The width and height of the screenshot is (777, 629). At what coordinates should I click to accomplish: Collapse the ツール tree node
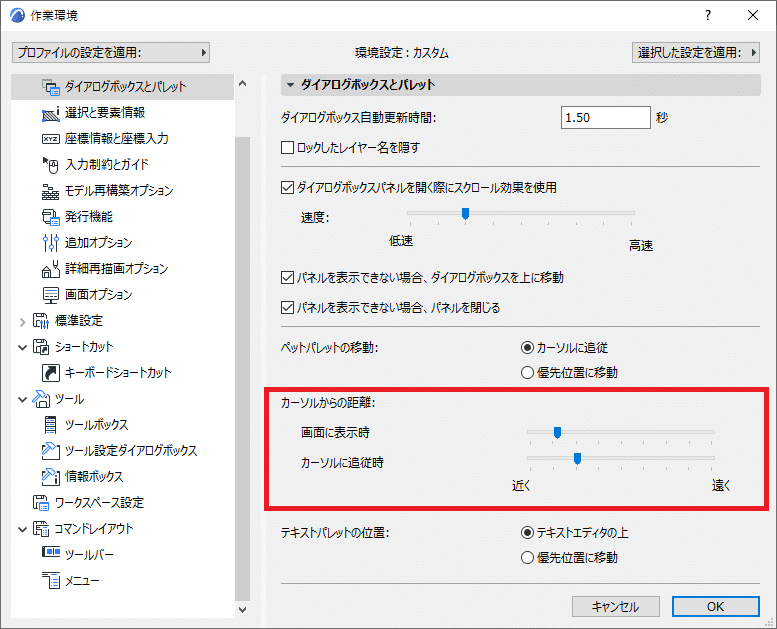22,400
